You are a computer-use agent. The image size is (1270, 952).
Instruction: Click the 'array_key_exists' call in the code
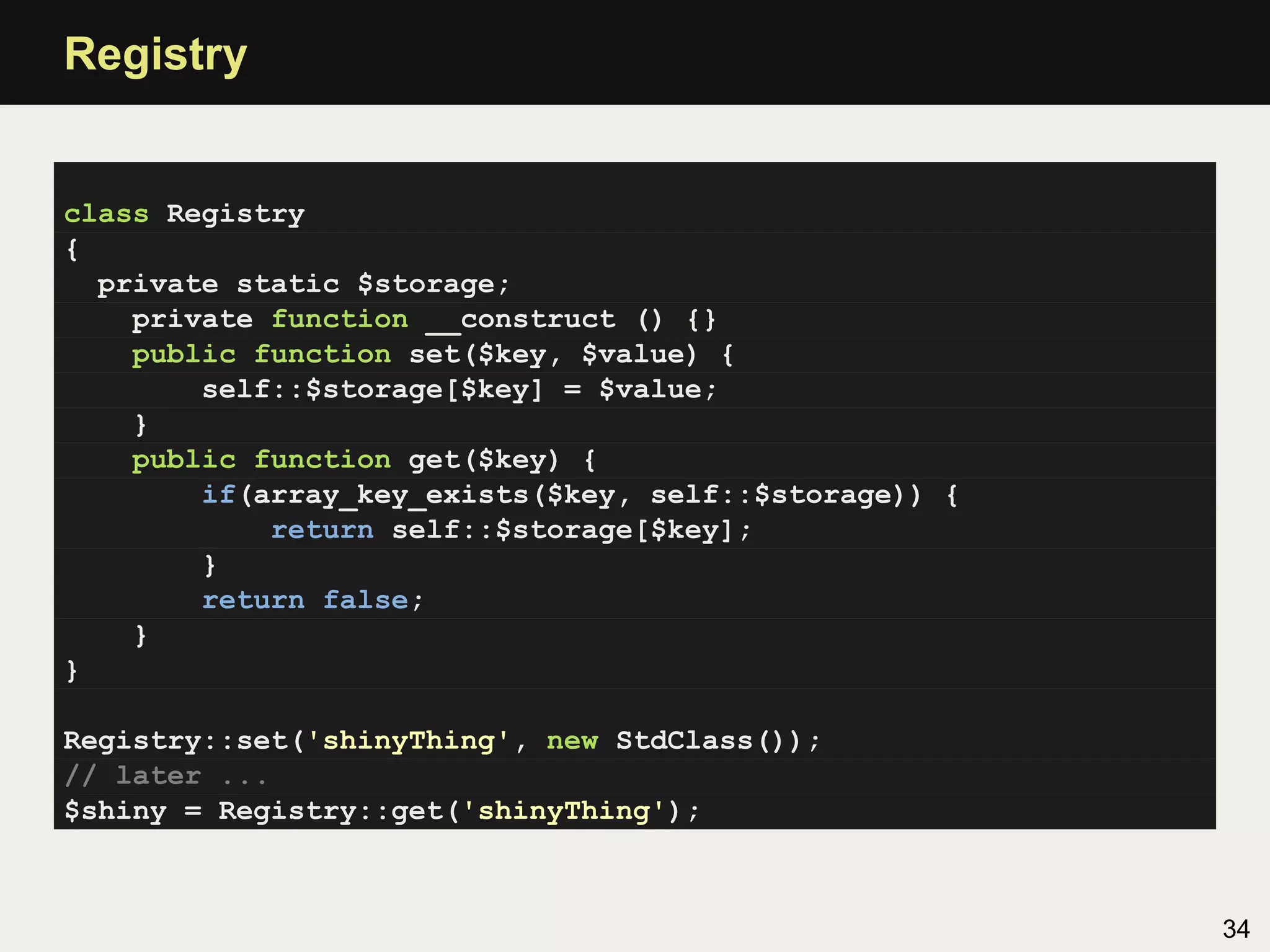point(391,495)
